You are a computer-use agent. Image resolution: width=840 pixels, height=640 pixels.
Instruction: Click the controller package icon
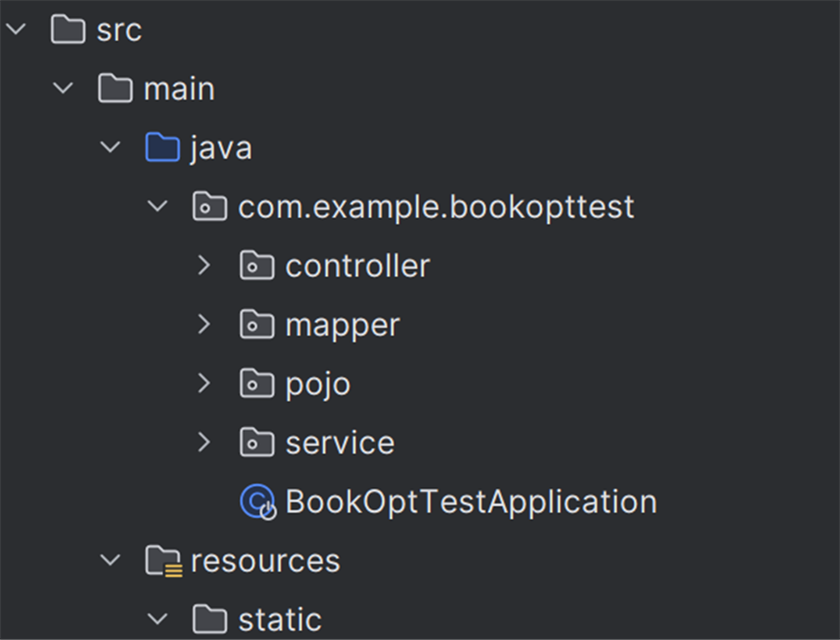click(x=257, y=265)
